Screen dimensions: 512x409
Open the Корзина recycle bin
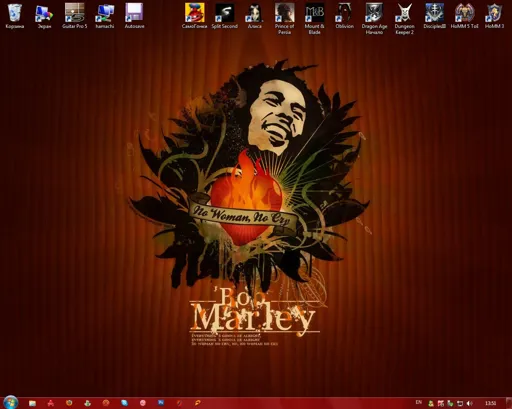[x=15, y=16]
